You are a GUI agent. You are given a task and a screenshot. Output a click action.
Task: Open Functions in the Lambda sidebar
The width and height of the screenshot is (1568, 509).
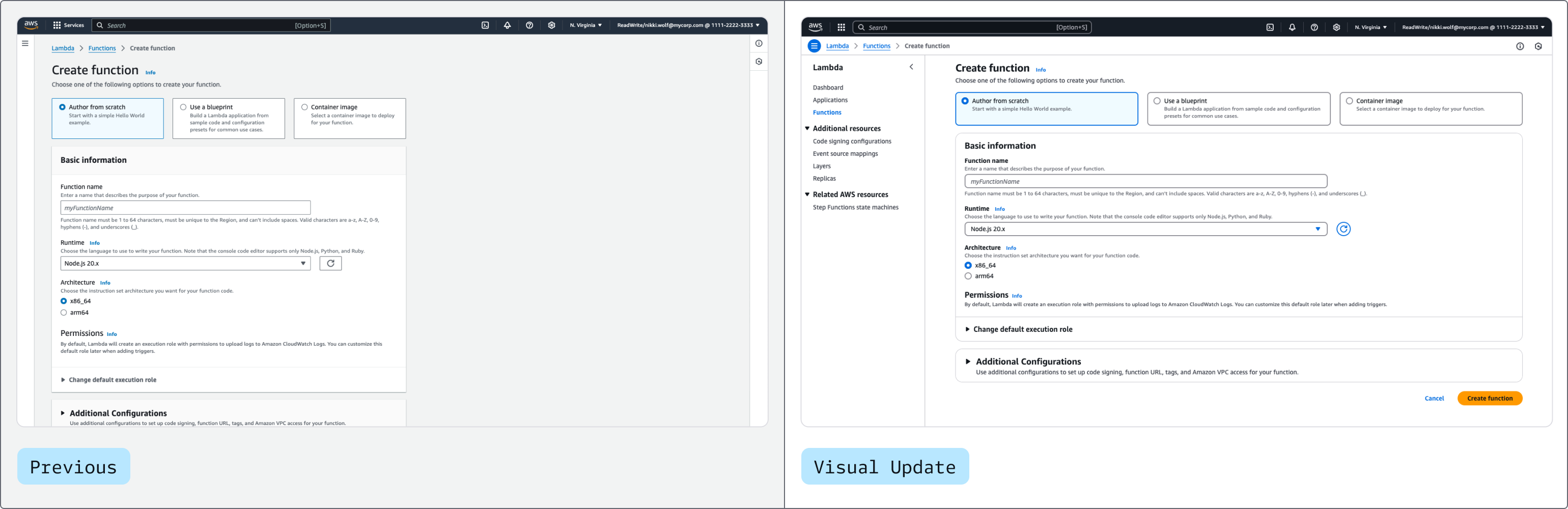click(827, 112)
